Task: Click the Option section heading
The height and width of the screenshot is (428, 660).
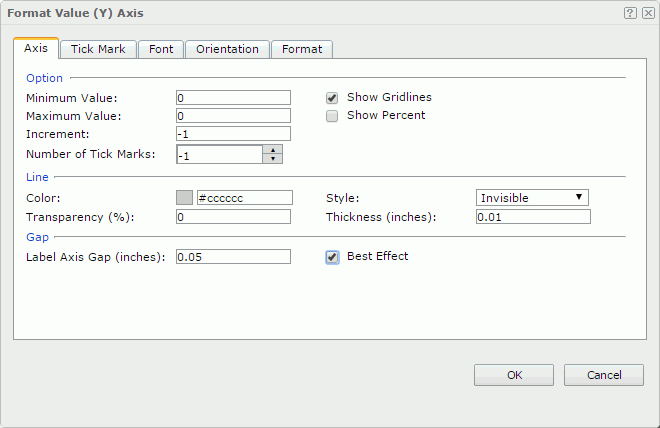Action: [44, 78]
